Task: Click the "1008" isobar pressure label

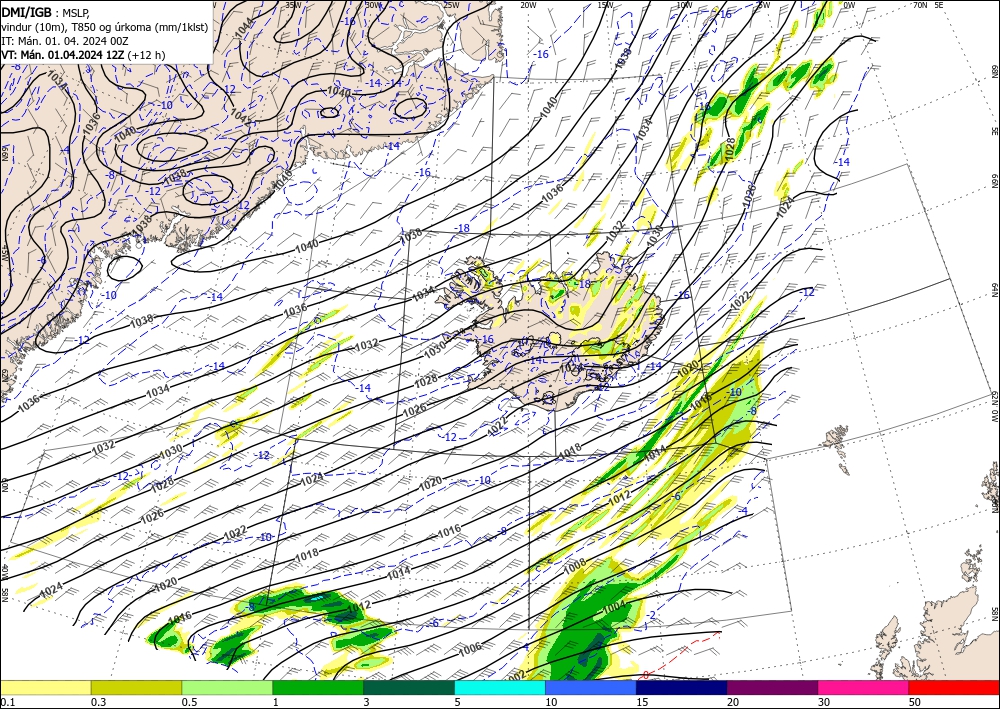Action: click(x=575, y=566)
